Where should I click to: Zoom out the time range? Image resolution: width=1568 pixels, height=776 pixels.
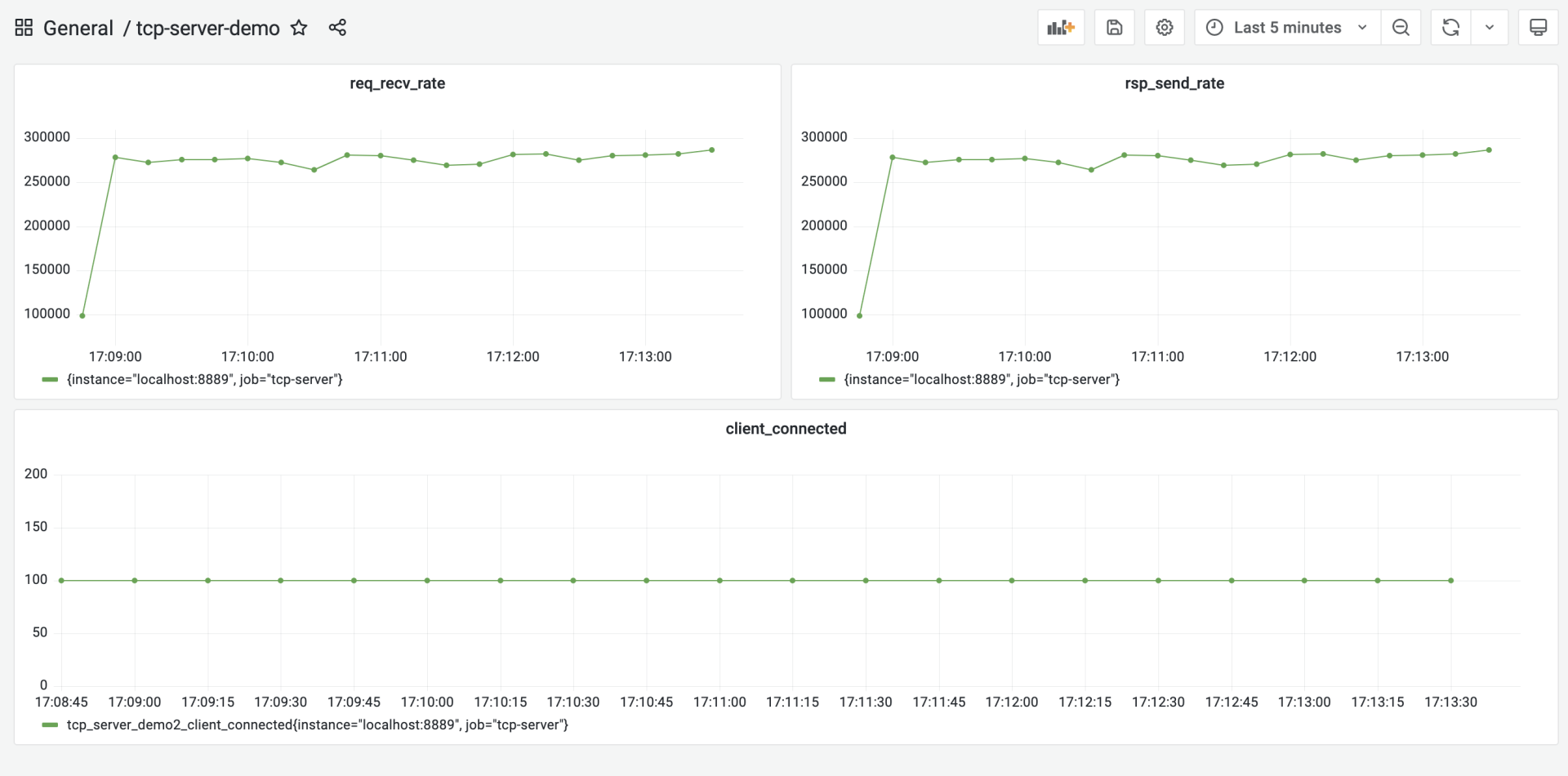[x=1401, y=28]
